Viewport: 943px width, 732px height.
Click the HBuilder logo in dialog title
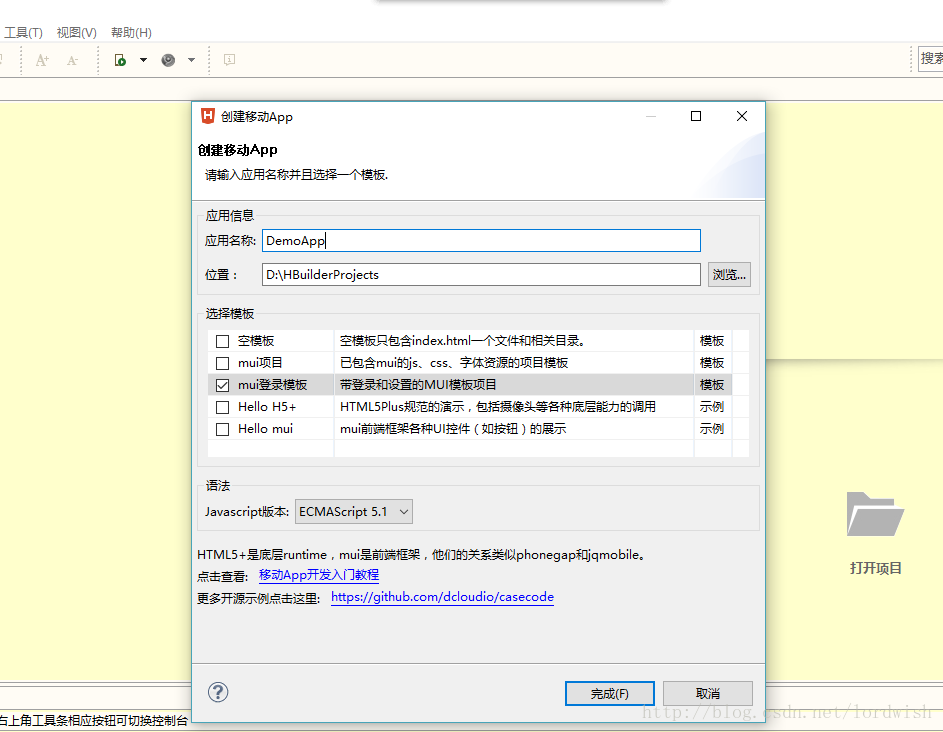(x=207, y=116)
